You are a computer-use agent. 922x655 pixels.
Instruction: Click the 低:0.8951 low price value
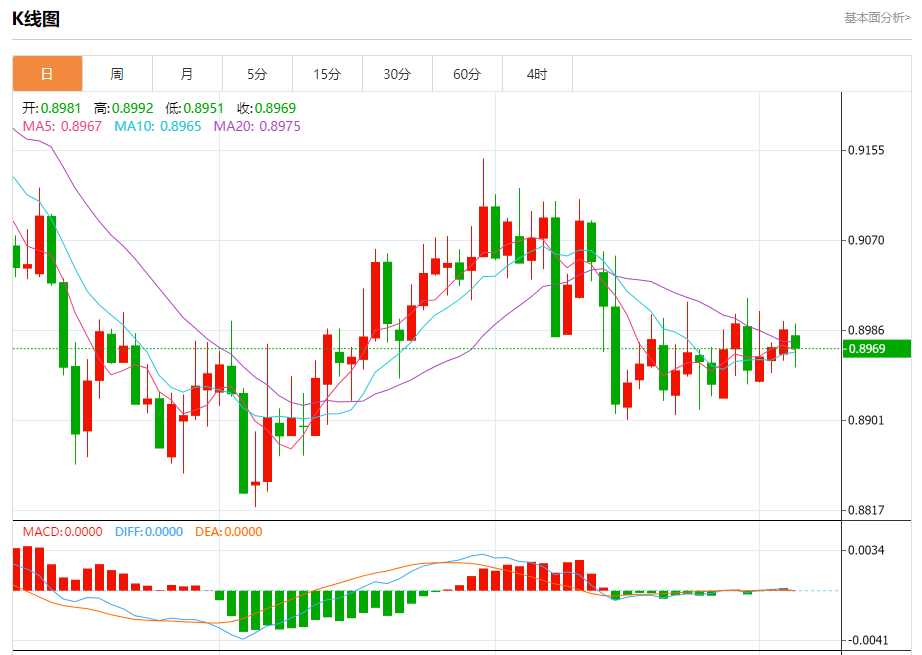point(195,108)
